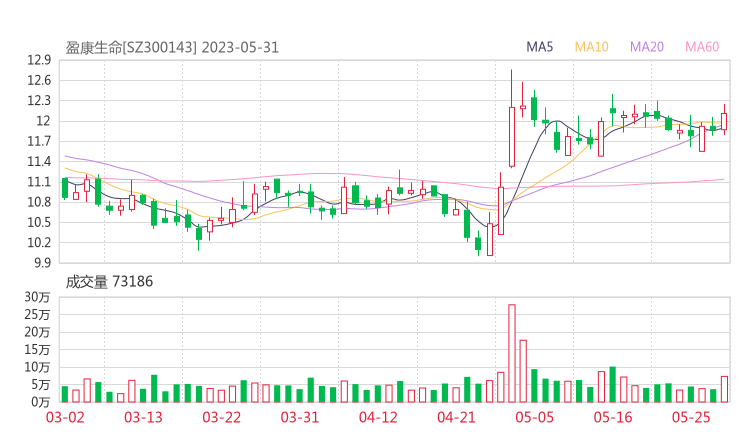Image resolution: width=740 pixels, height=440 pixels.
Task: Click the 11.4 price axis label
Action: point(39,161)
